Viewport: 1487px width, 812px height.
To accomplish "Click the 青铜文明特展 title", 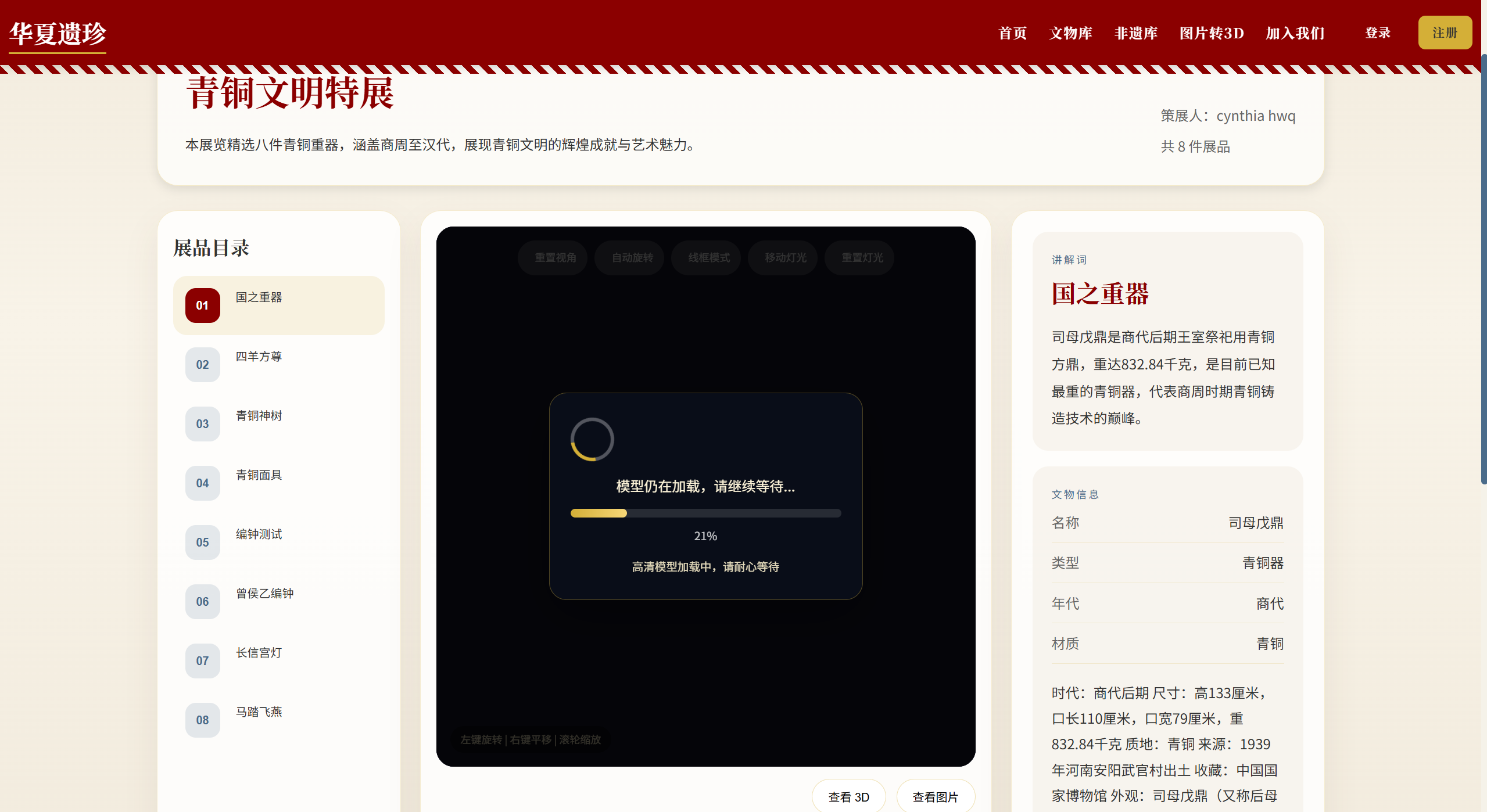I will point(289,93).
